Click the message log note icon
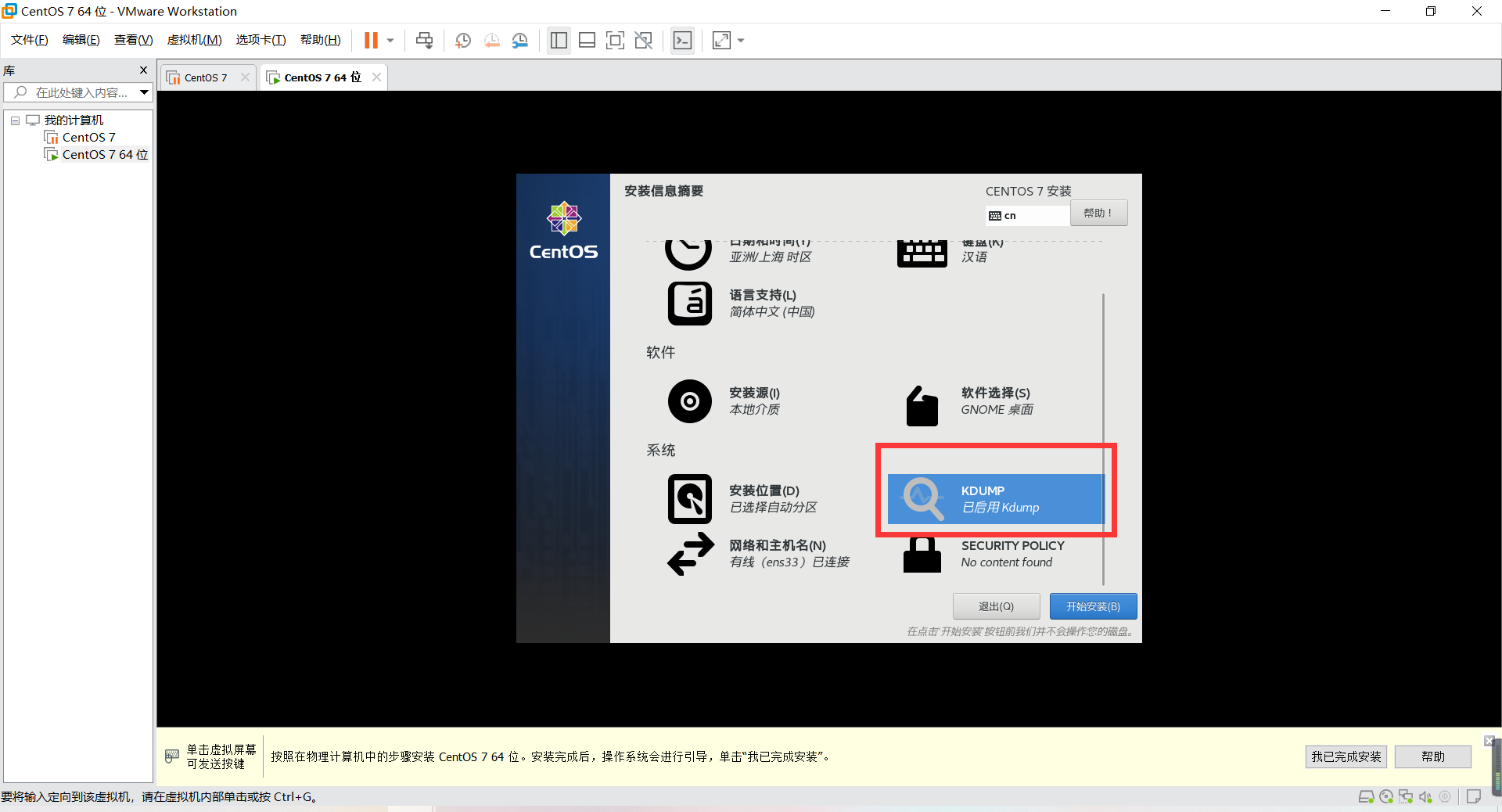 click(1474, 797)
